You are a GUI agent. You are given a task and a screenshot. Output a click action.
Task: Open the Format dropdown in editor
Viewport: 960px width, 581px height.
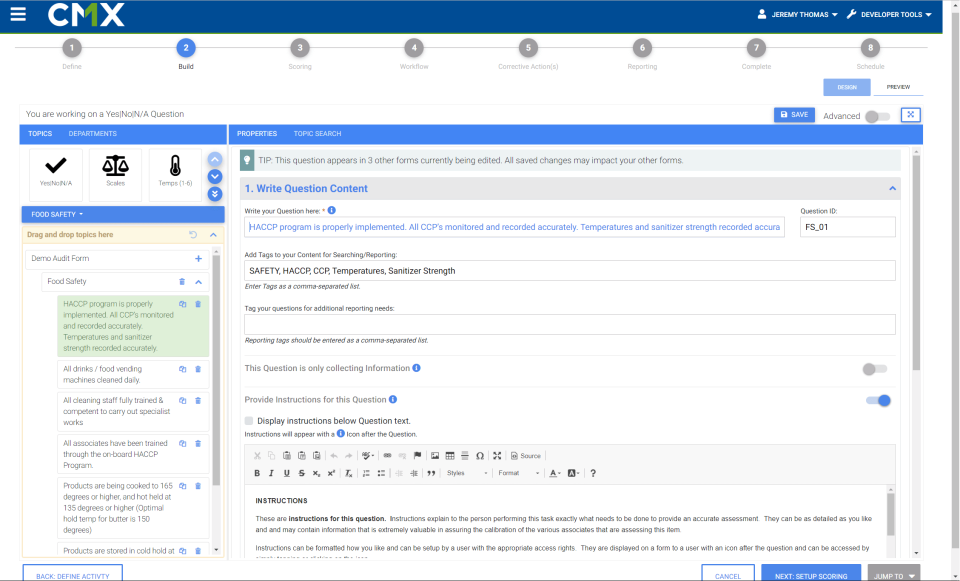(x=519, y=473)
